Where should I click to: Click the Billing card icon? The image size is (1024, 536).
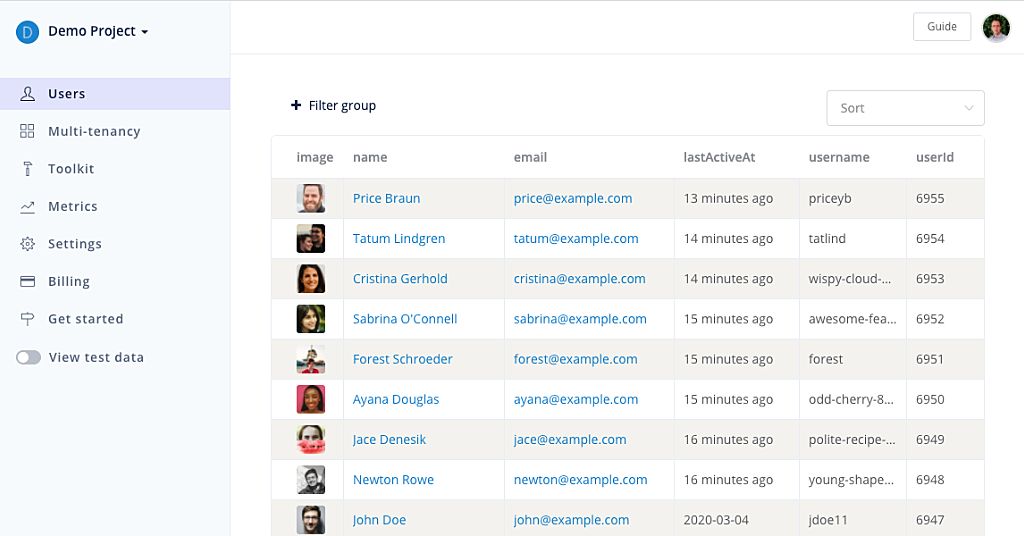(27, 282)
